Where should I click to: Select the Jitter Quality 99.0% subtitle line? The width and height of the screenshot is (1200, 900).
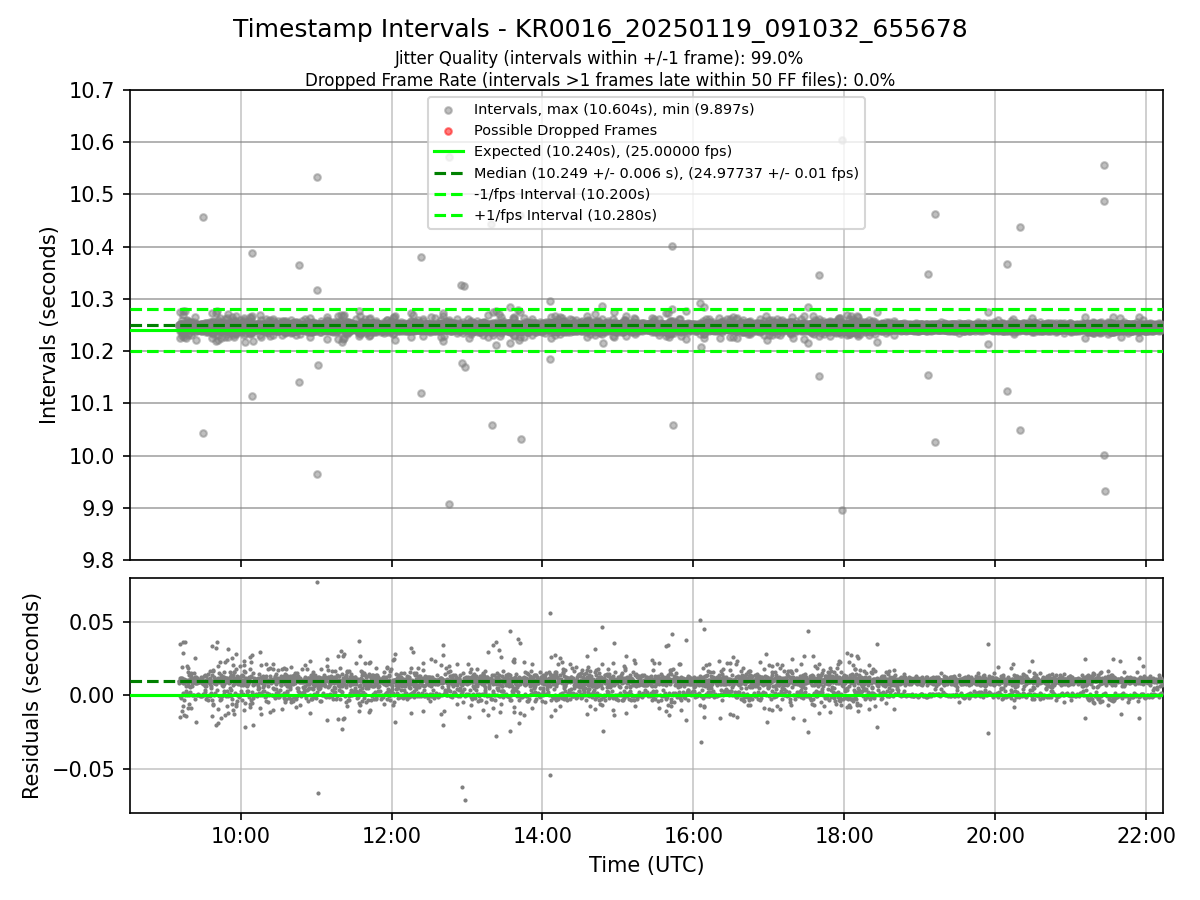(599, 58)
